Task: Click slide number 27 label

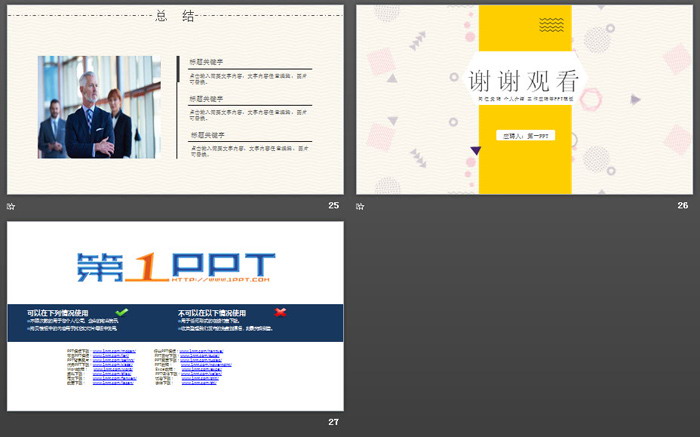Action: point(333,422)
